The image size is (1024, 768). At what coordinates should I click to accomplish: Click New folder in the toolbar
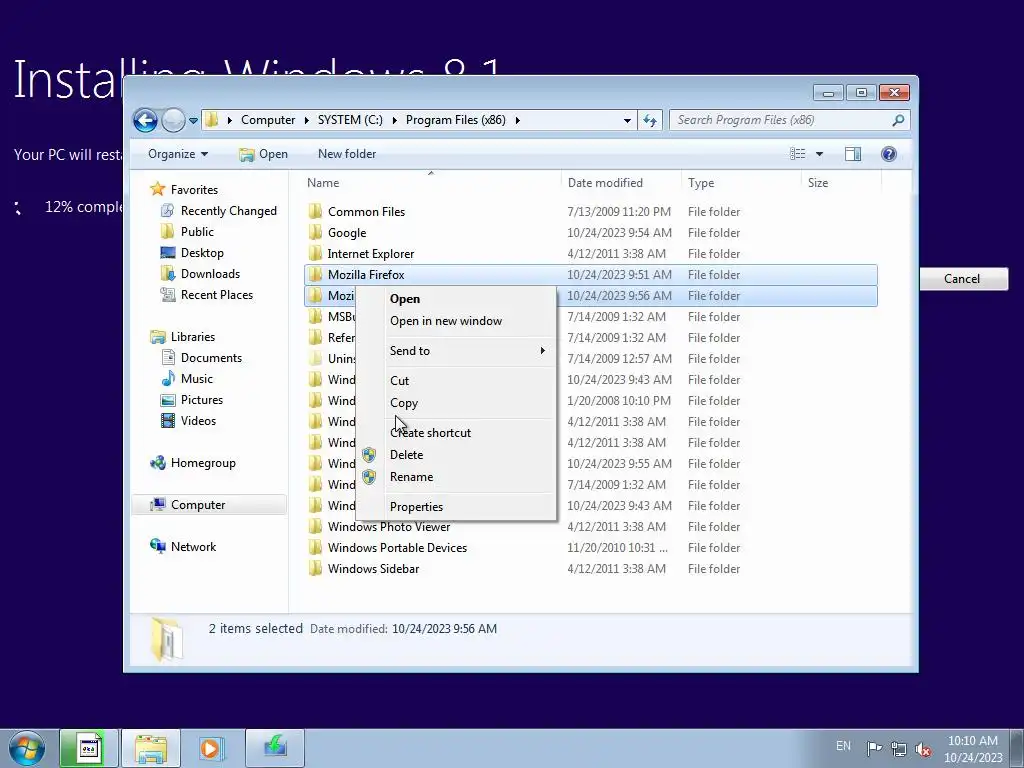point(347,154)
